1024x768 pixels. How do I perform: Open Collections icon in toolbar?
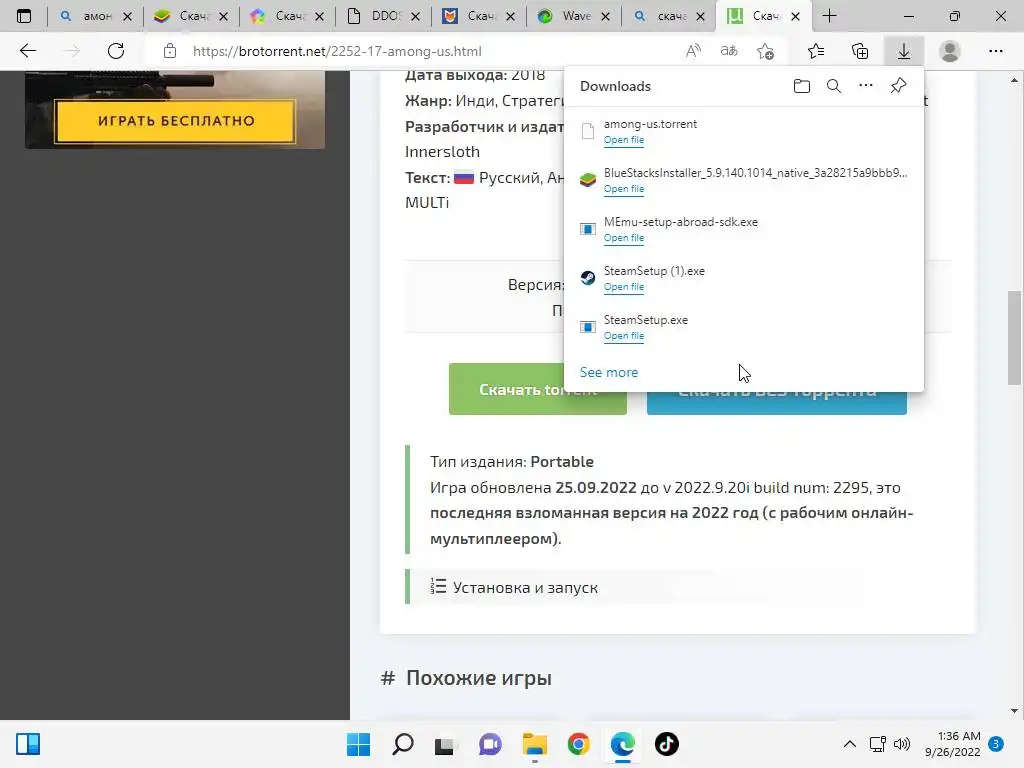[x=860, y=51]
